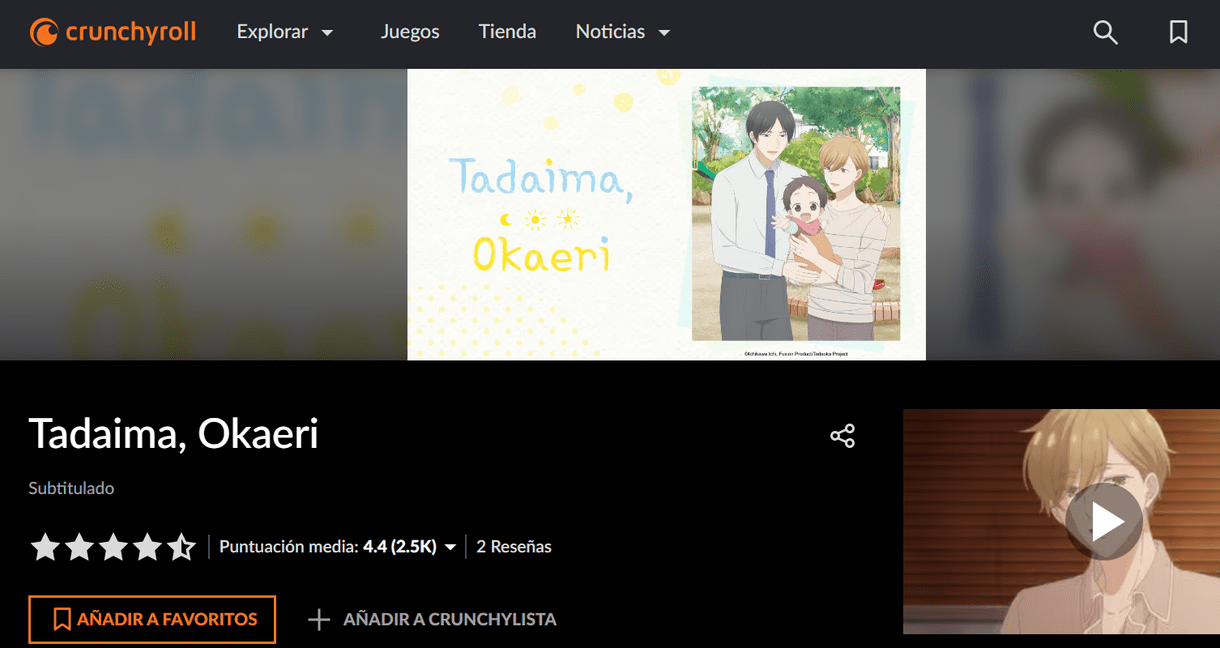Screen dimensions: 1220x648
Task: Expand the Explorar menu
Action: coord(285,32)
